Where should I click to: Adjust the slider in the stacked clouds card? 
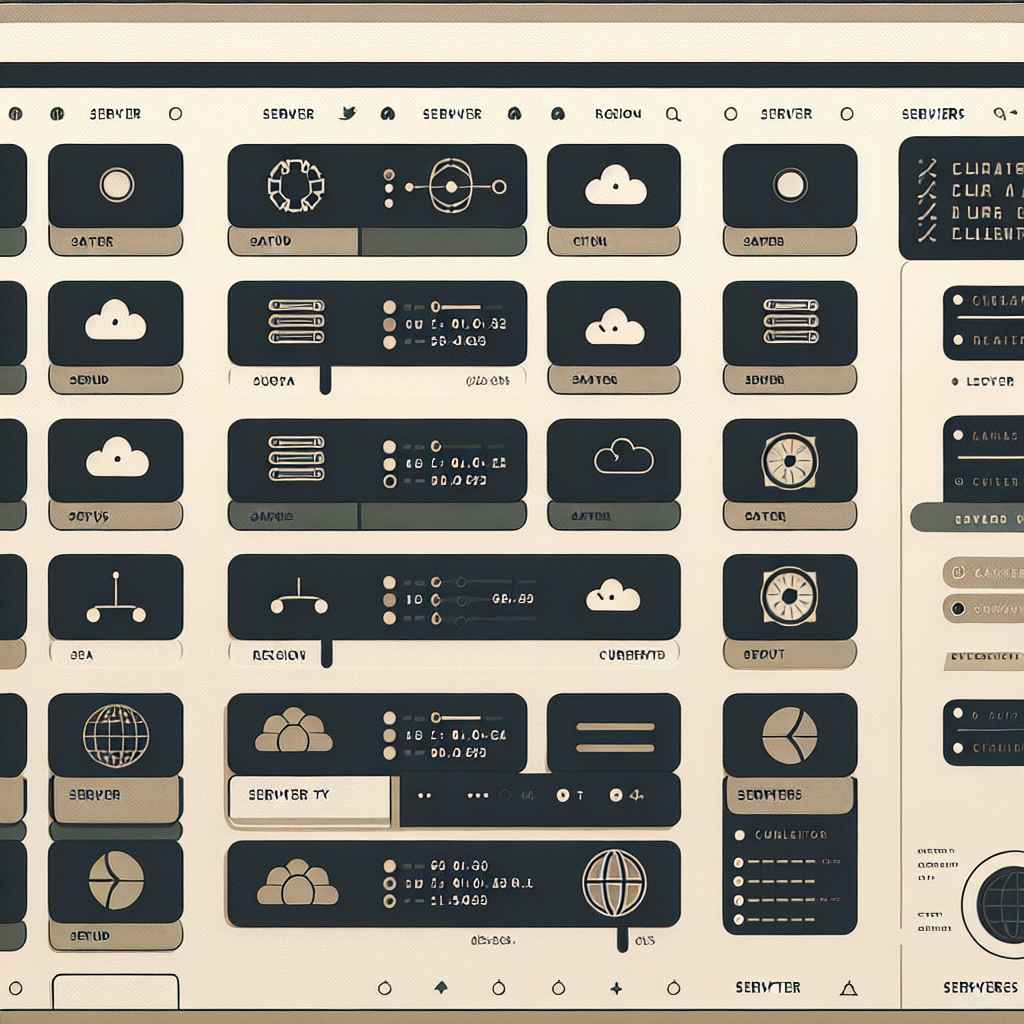pyautogui.click(x=457, y=718)
